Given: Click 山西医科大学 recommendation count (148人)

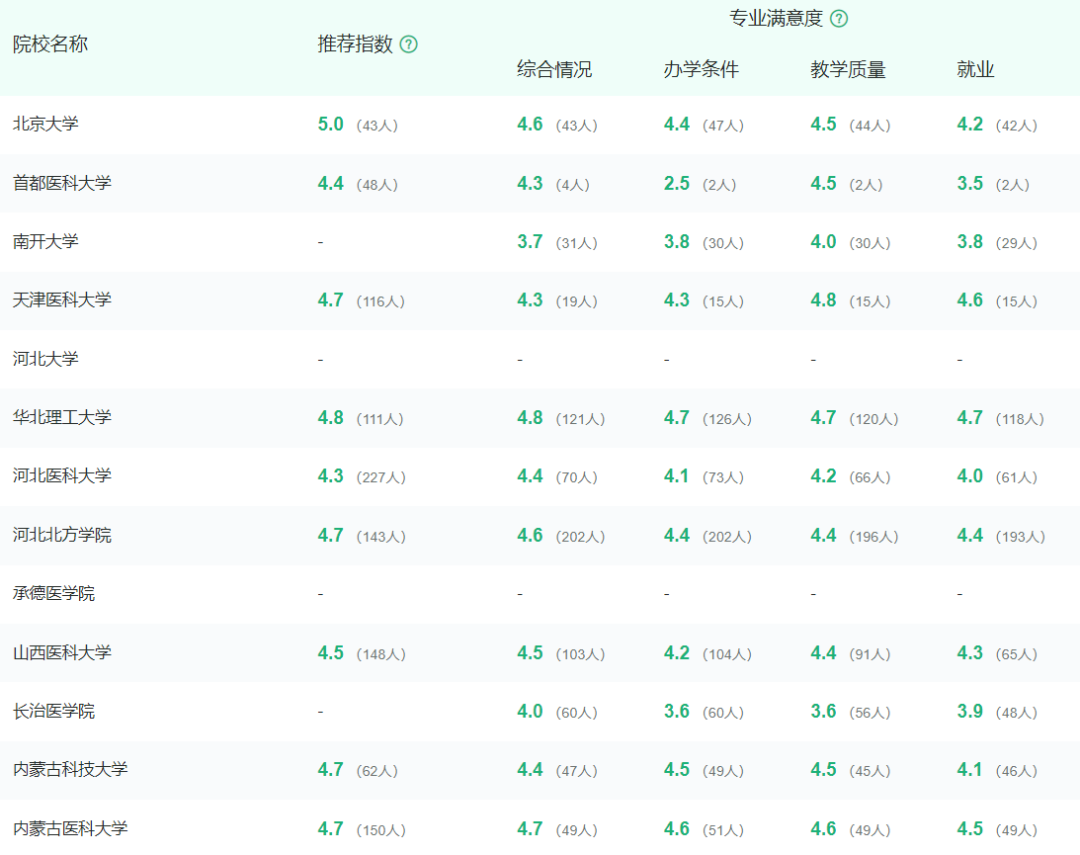Looking at the screenshot, I should pyautogui.click(x=381, y=654).
